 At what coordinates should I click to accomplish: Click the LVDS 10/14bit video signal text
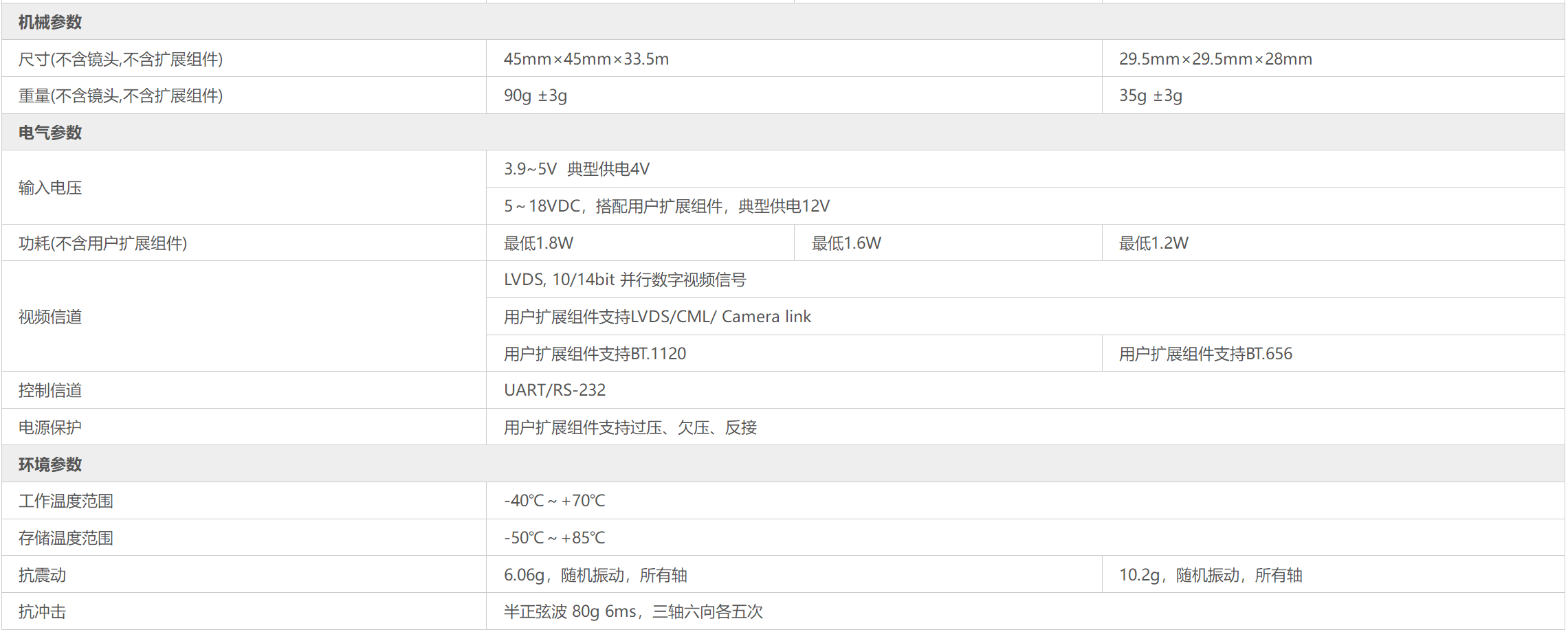coord(624,280)
